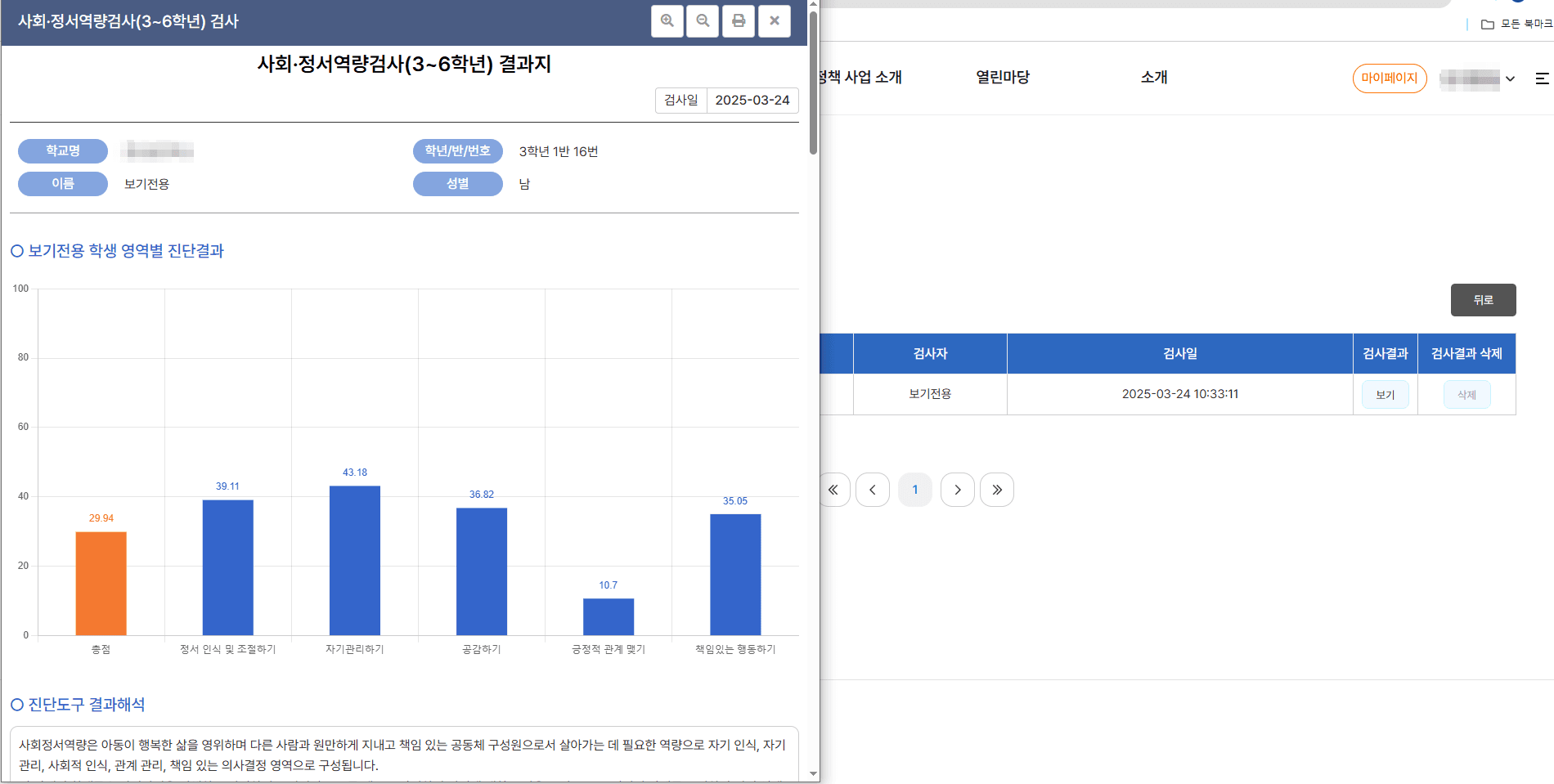Click the 정서 인식 및 조절하기 bar
The image size is (1554, 784).
(x=228, y=567)
